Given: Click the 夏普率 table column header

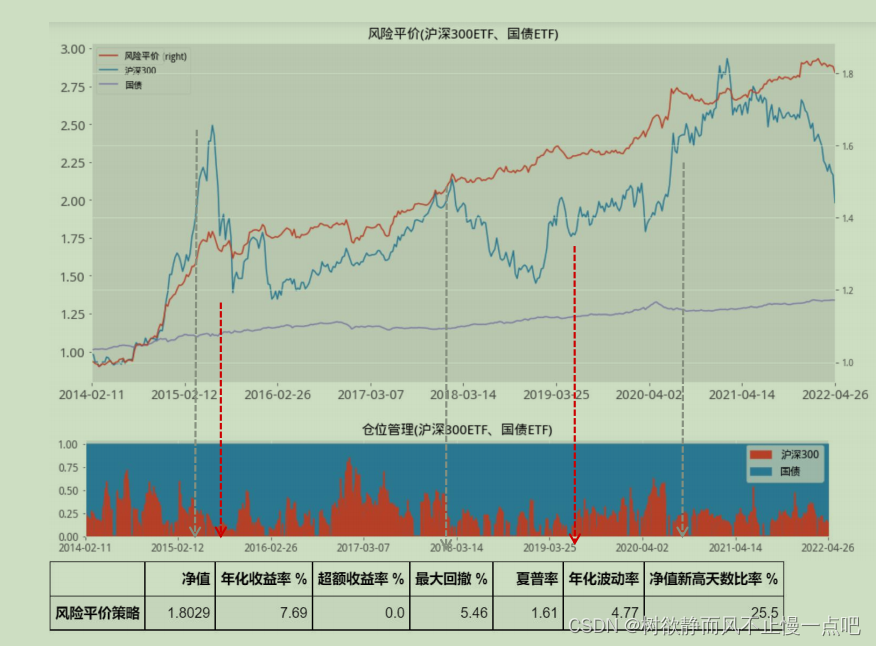Looking at the screenshot, I should click(x=537, y=579).
